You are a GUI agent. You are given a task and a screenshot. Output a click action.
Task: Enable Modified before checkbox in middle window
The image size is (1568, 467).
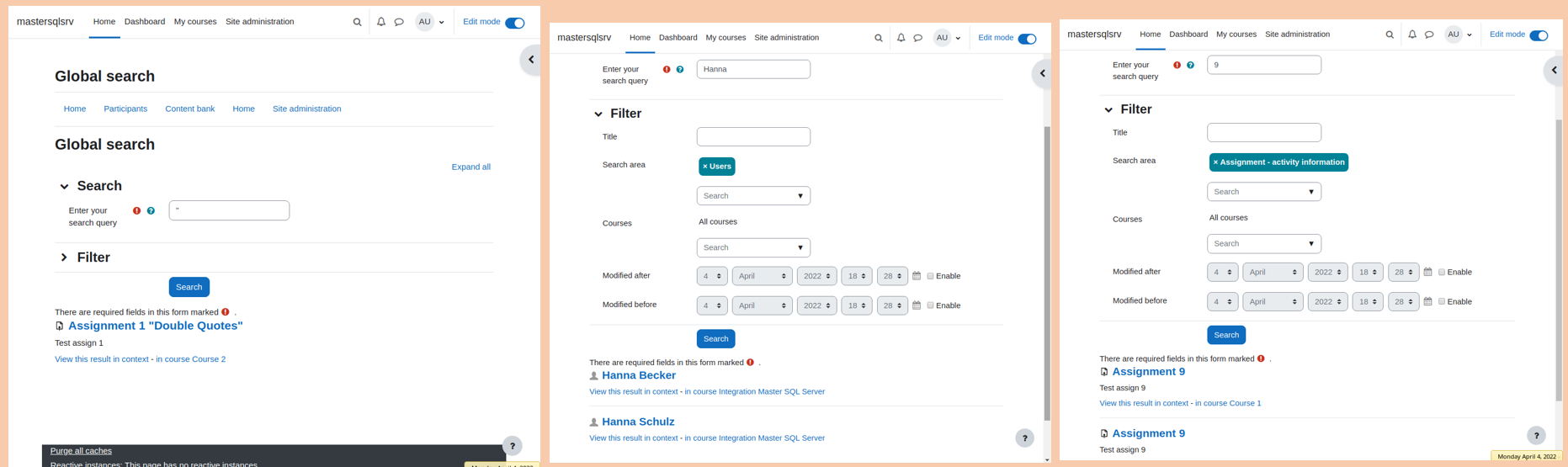click(x=930, y=305)
